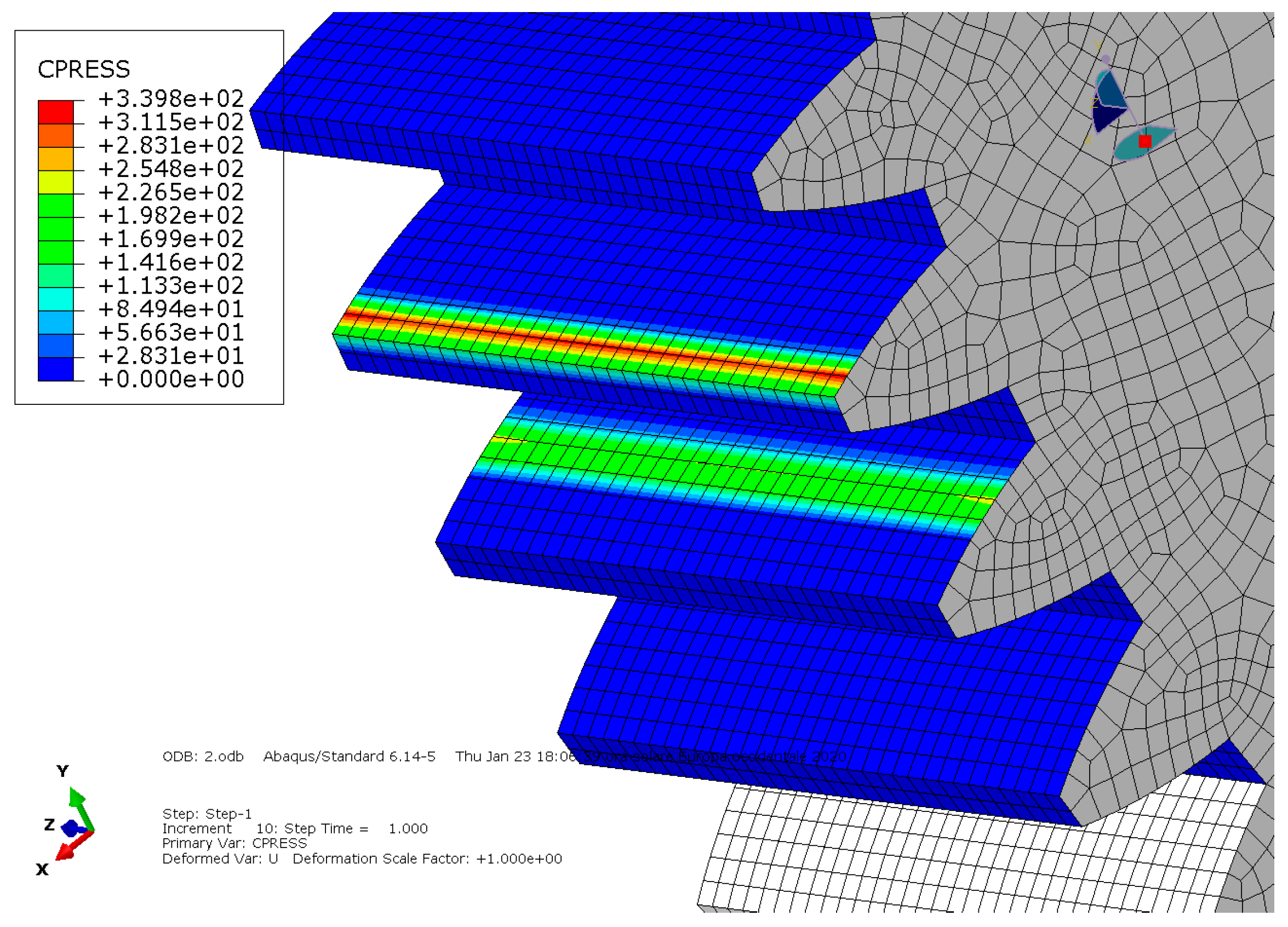Click the +3.398e+02 maximum legend value

pos(170,99)
